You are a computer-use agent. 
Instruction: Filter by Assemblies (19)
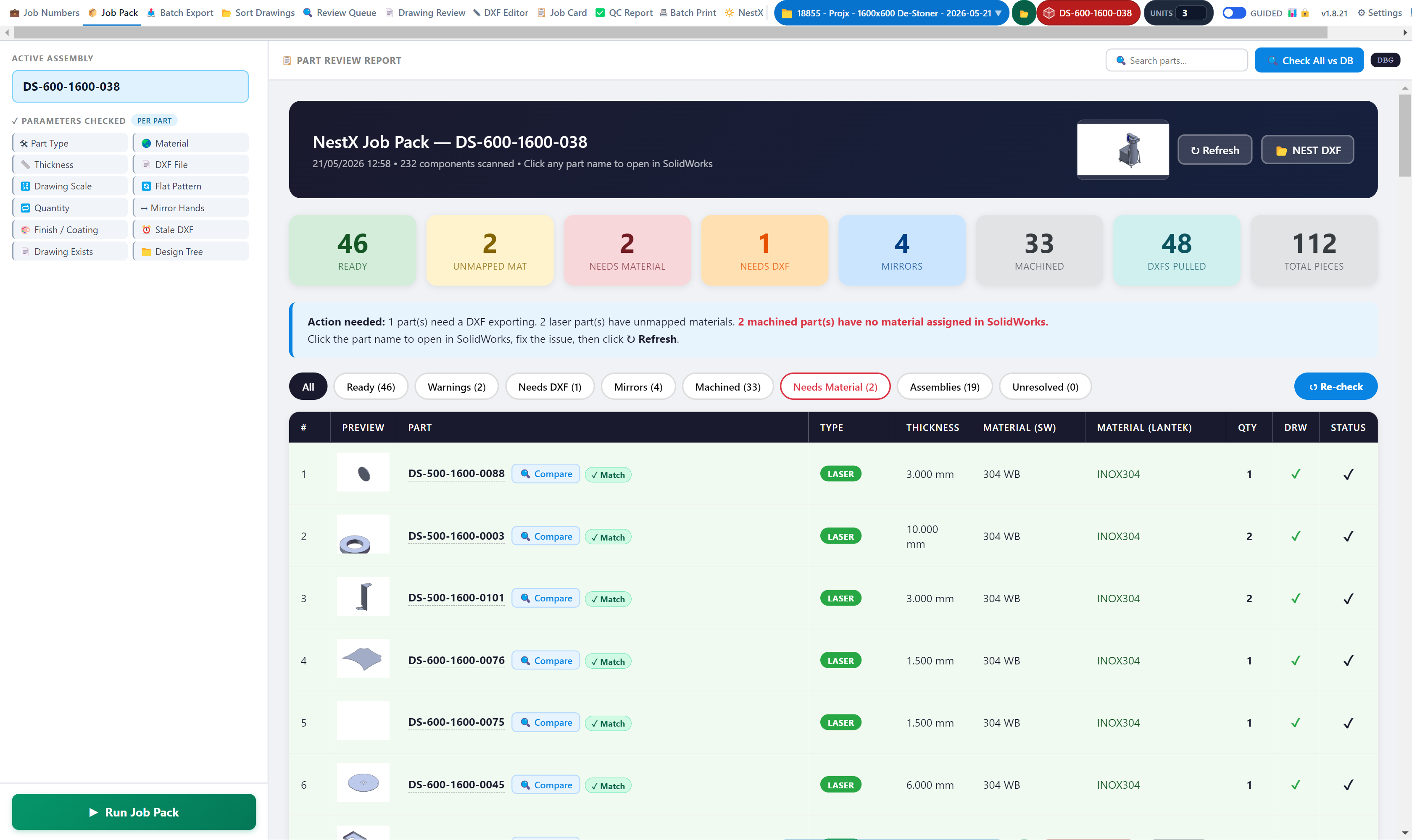click(x=945, y=386)
